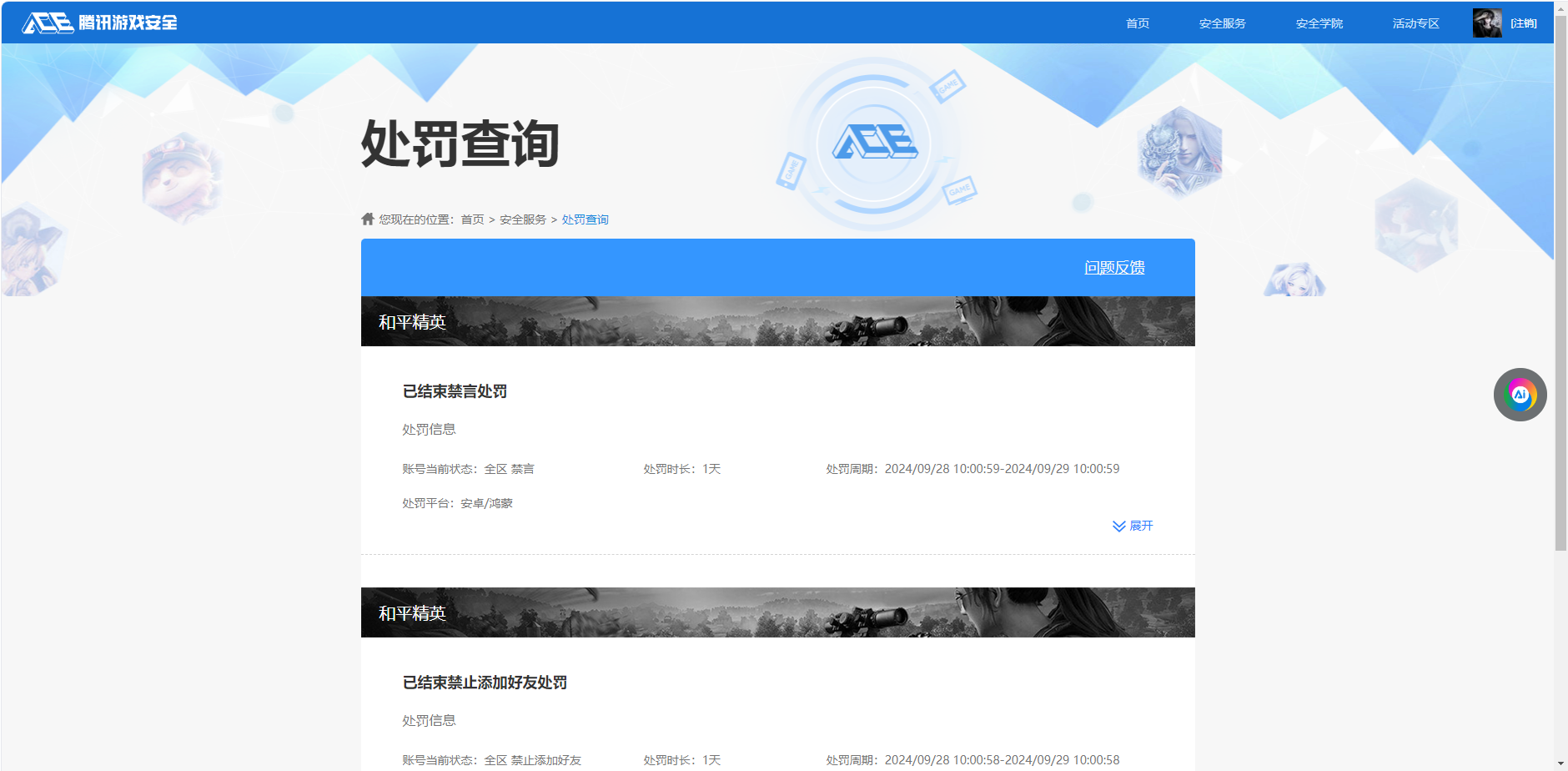Click 首页 in the breadcrumb trail

click(472, 219)
